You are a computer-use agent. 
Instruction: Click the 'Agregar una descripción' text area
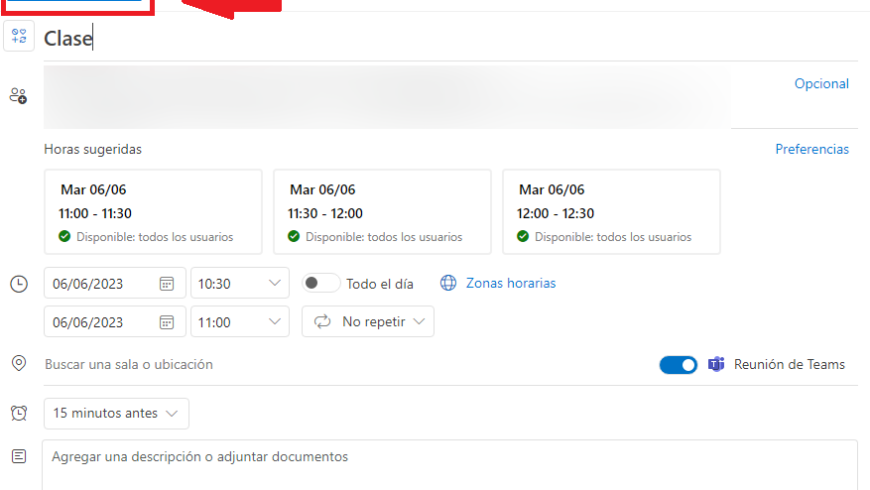(x=450, y=465)
